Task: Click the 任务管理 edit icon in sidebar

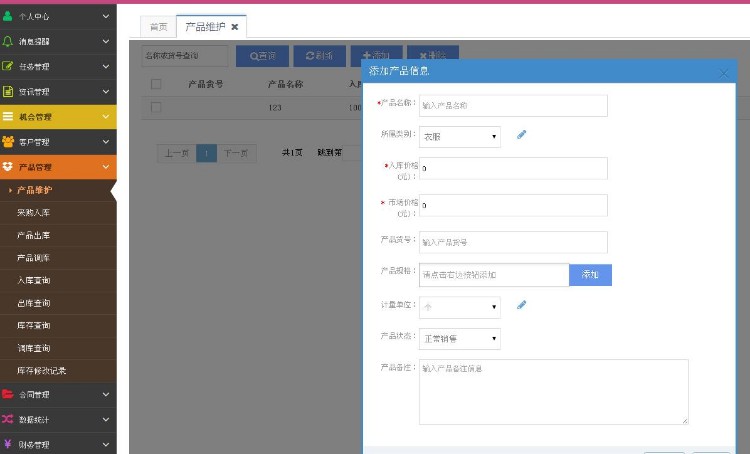Action: point(8,66)
